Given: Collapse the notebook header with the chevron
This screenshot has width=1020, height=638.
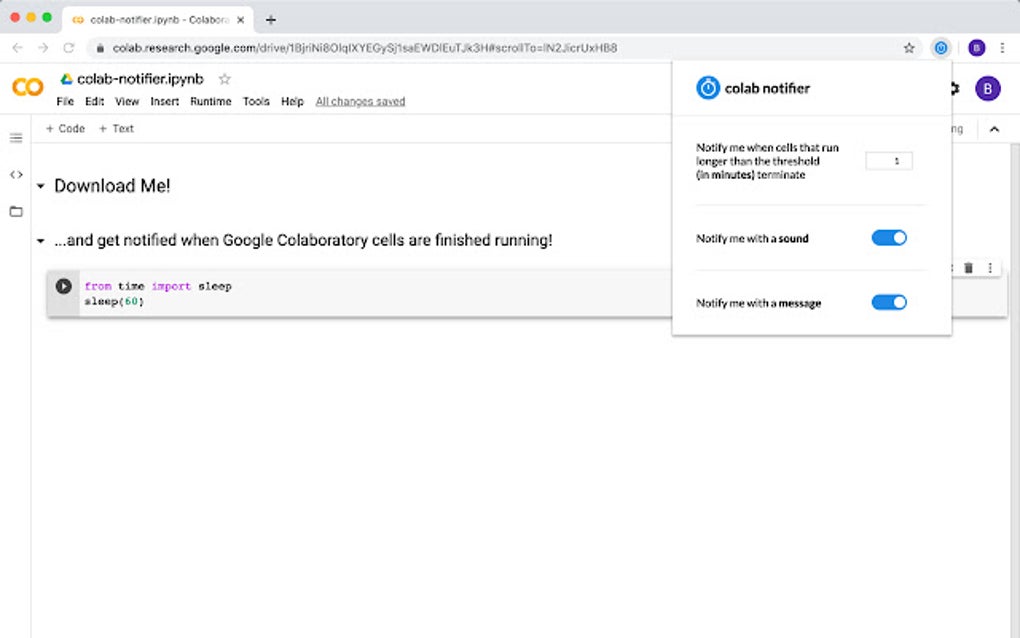Looking at the screenshot, I should coord(994,128).
